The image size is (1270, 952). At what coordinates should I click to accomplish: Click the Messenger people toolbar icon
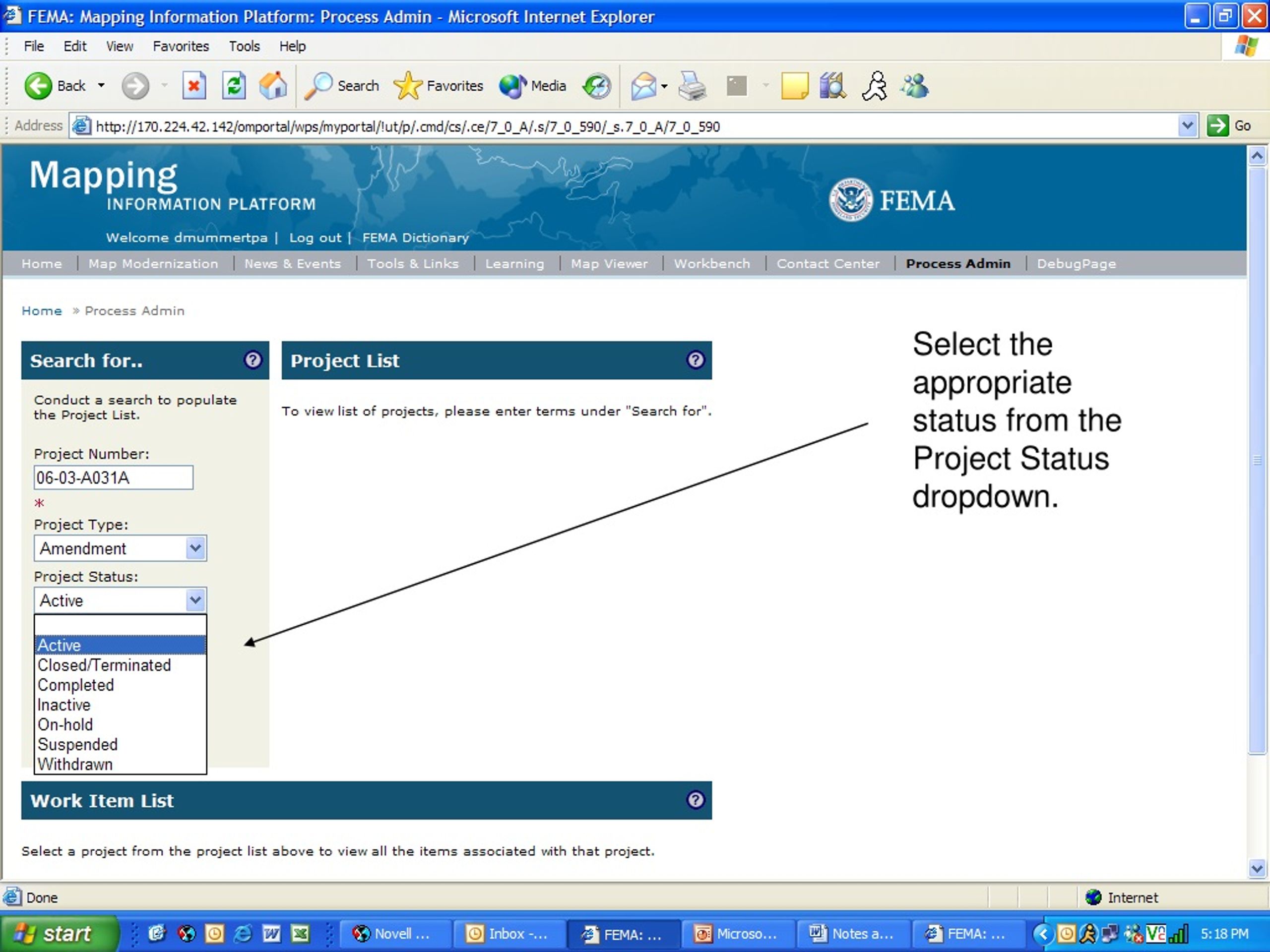[915, 86]
